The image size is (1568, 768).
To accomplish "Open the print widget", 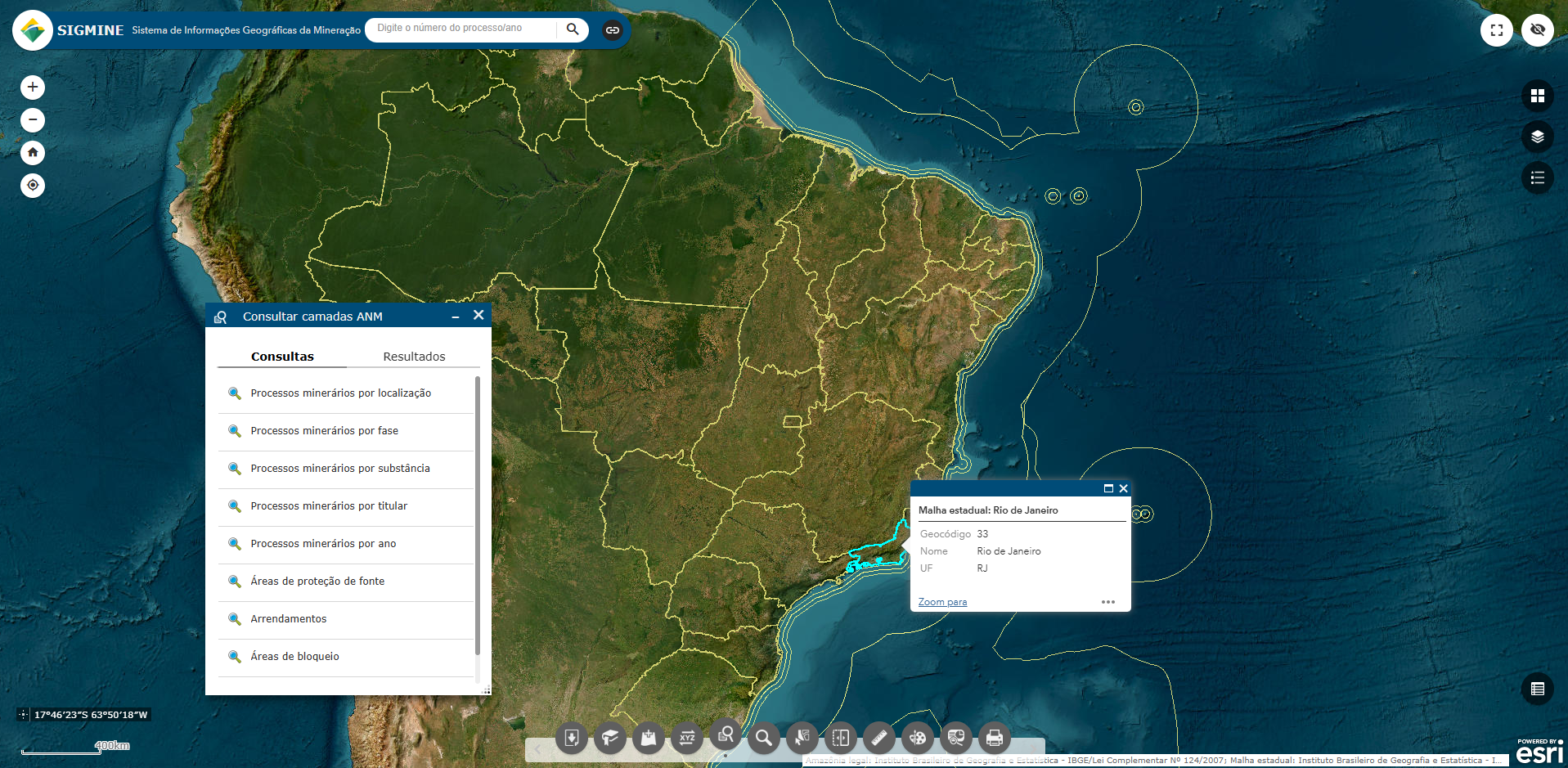I will (x=994, y=739).
